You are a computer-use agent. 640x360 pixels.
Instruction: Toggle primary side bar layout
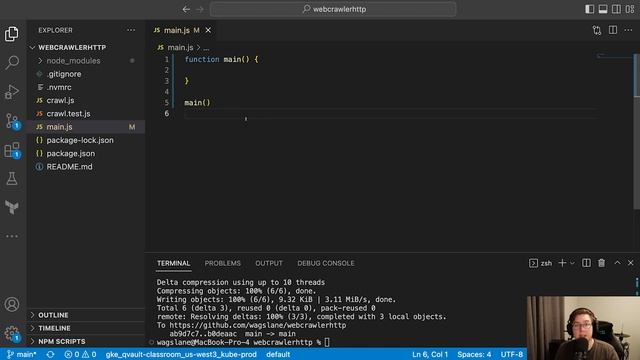(x=589, y=9)
